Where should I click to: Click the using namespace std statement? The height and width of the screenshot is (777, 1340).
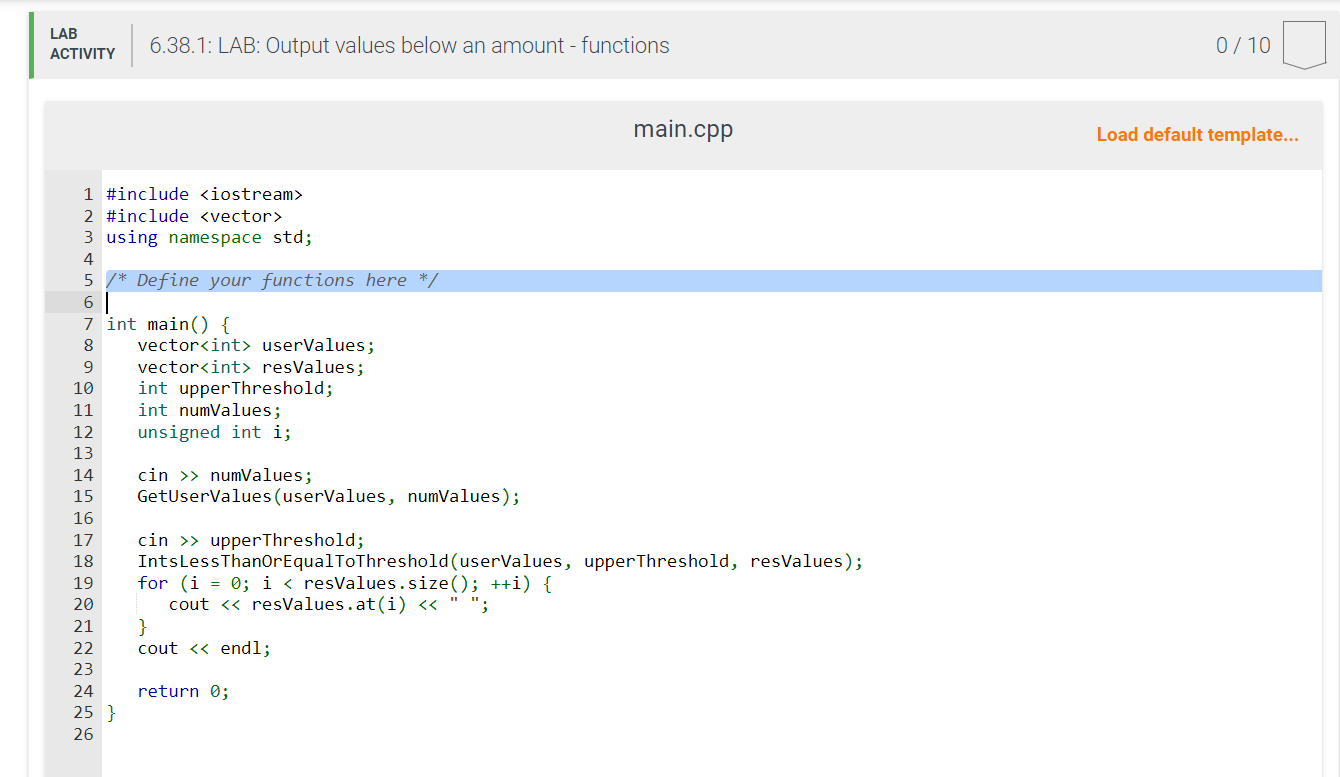208,237
